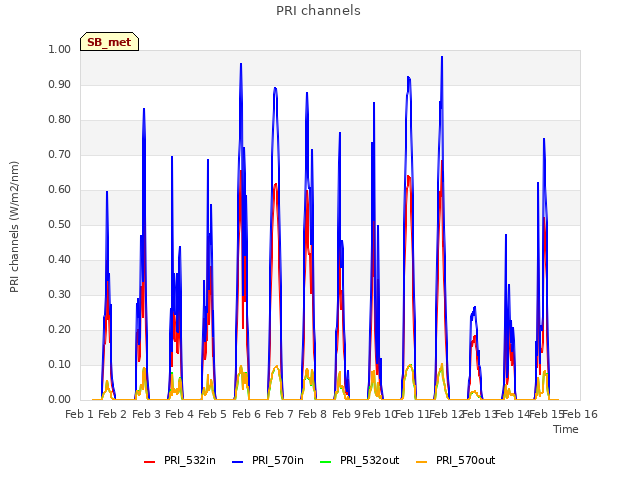Screen dimensions: 640x480
Task: Click the 0.90 y-axis tick label
Action: click(60, 84)
